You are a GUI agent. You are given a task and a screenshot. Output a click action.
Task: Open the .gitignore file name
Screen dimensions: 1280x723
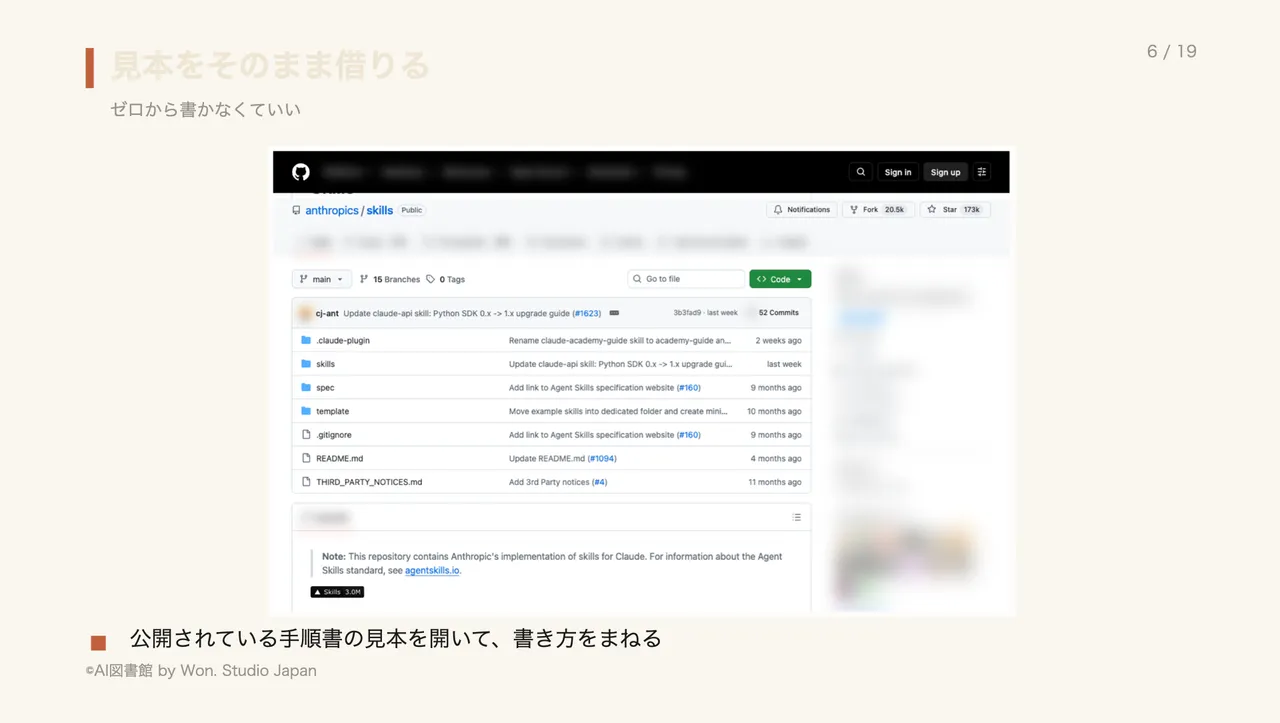click(334, 435)
